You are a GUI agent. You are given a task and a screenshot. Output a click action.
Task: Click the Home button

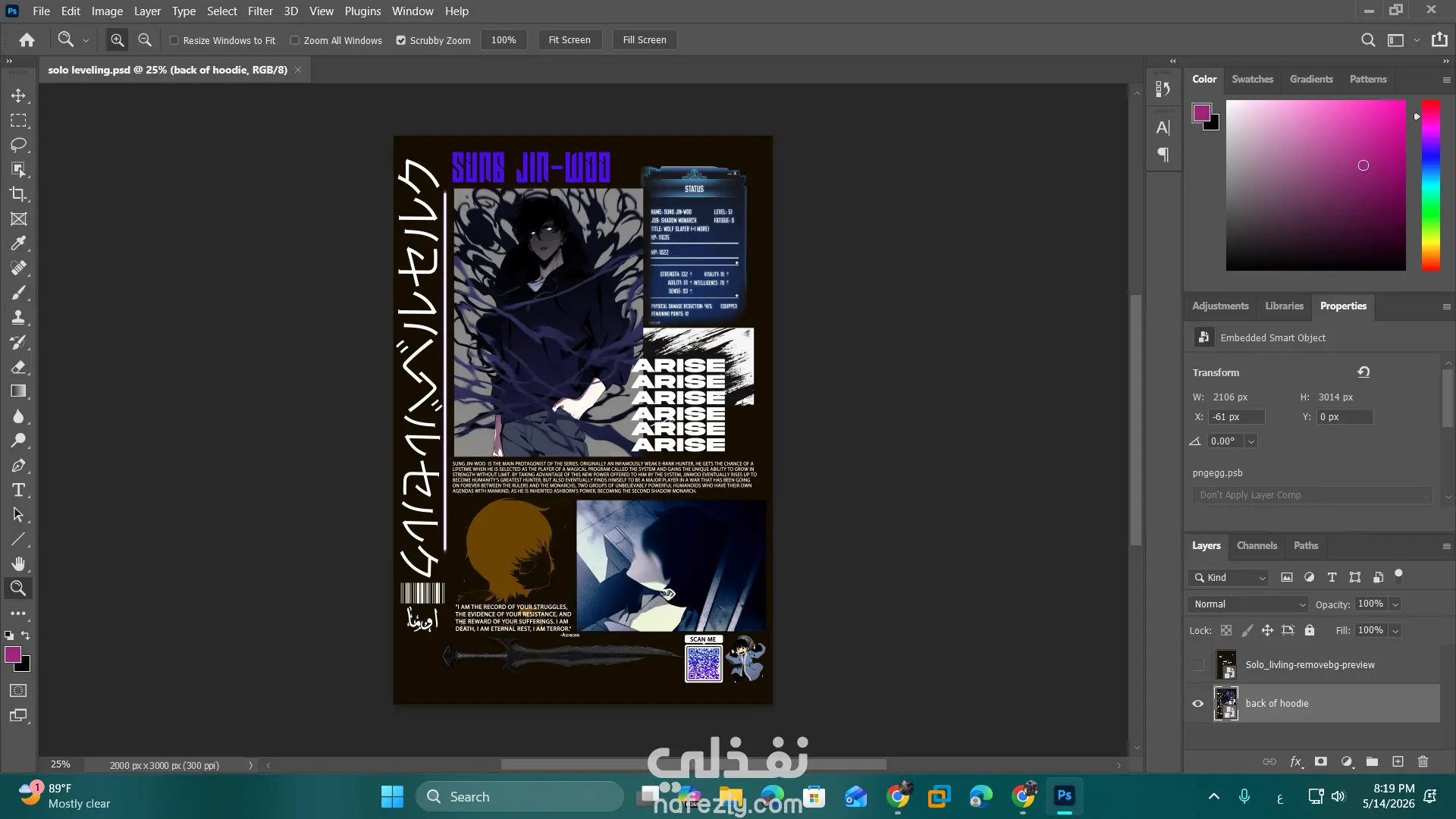(27, 40)
